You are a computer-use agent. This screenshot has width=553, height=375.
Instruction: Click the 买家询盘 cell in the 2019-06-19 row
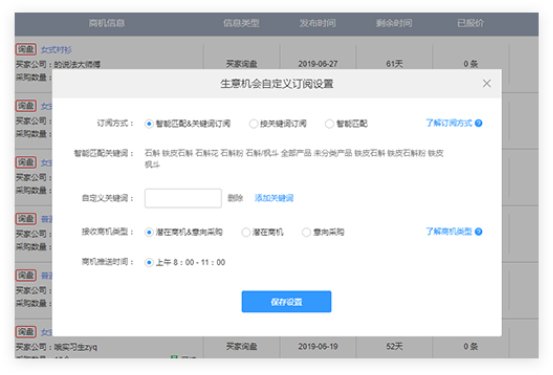[x=242, y=346]
